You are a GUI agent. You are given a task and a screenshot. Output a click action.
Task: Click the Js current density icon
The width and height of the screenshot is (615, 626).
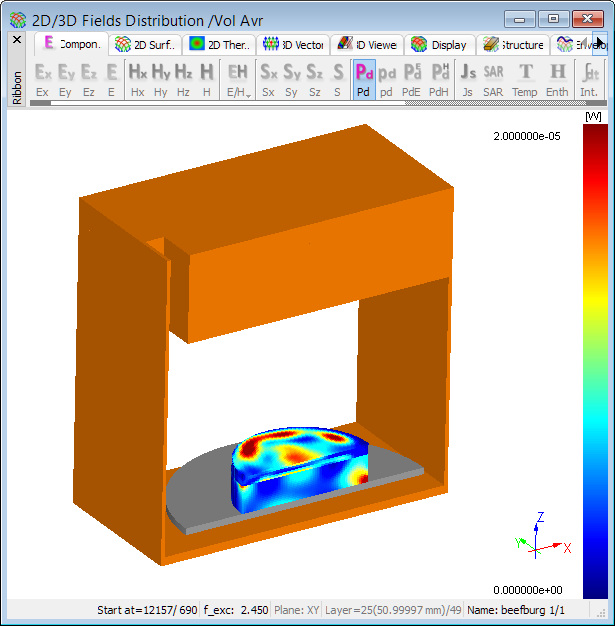pyautogui.click(x=467, y=78)
